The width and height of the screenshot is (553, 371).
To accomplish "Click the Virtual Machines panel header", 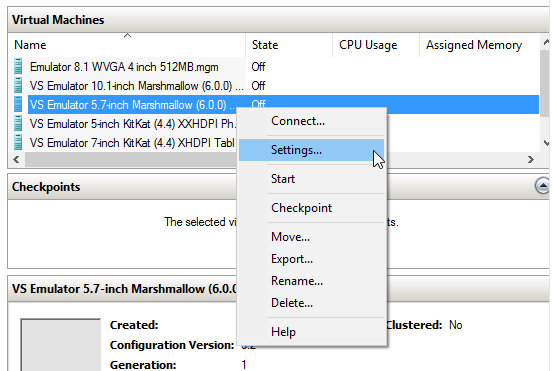I will (x=278, y=20).
